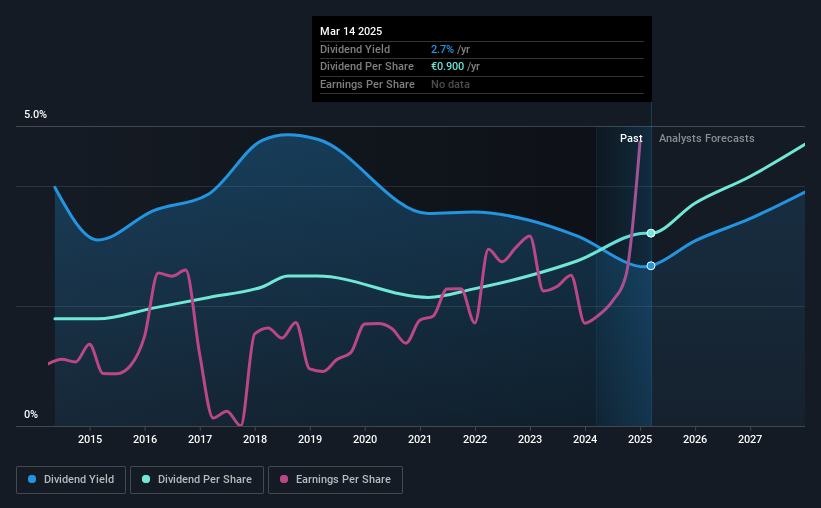Viewport: 821px width, 508px height.
Task: Click the 2018 x-axis label
Action: coord(255,439)
